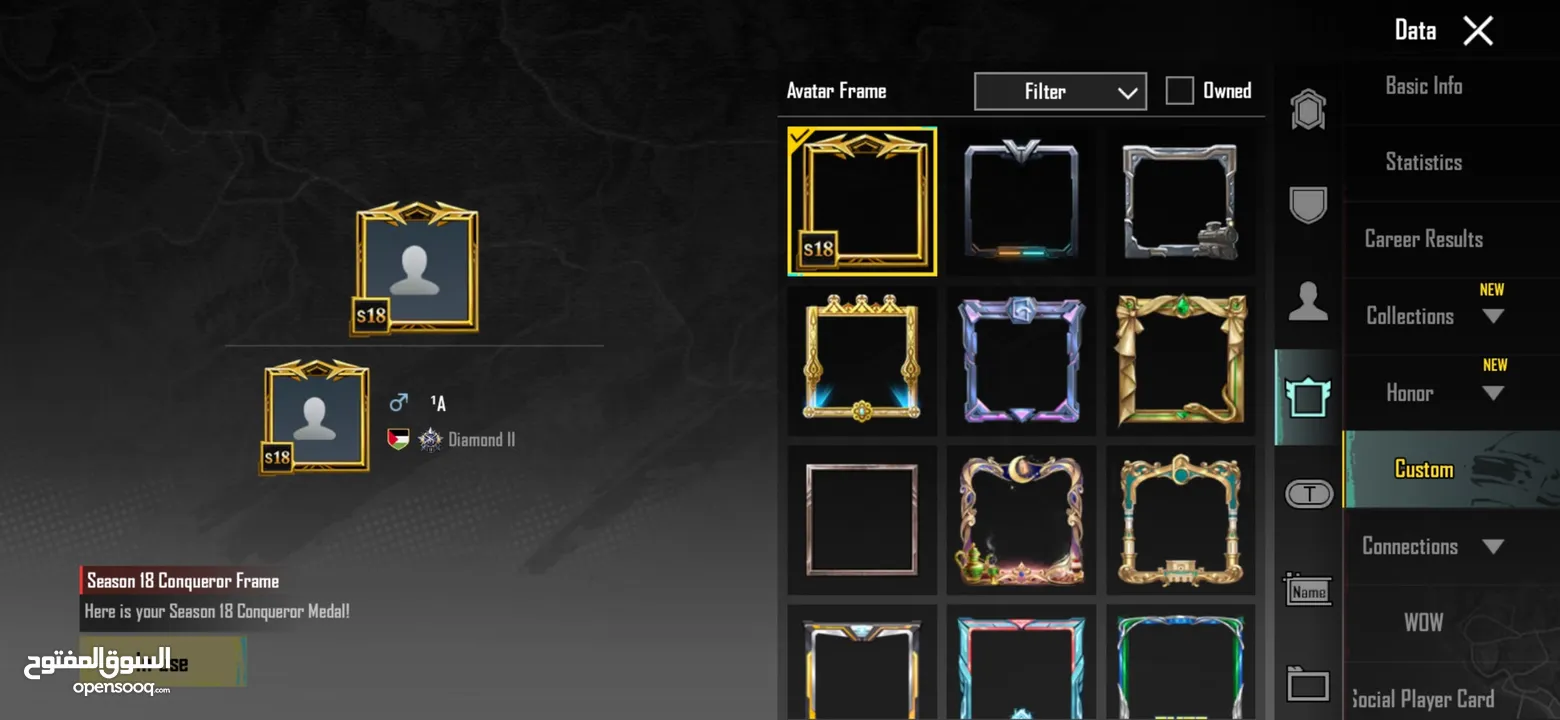The image size is (1560, 720).
Task: Close the Data panel with X
Action: tap(1478, 31)
